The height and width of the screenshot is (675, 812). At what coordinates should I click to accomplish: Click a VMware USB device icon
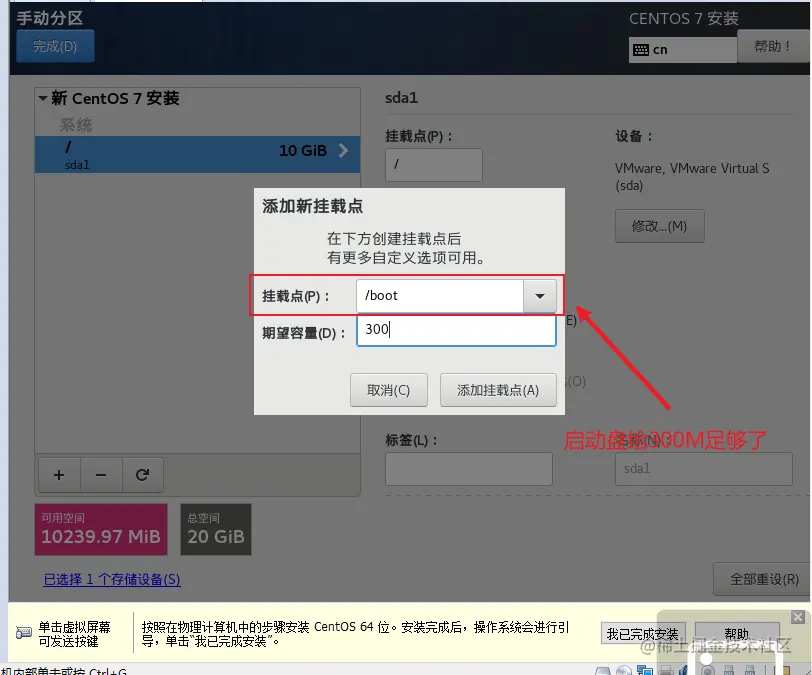(727, 670)
